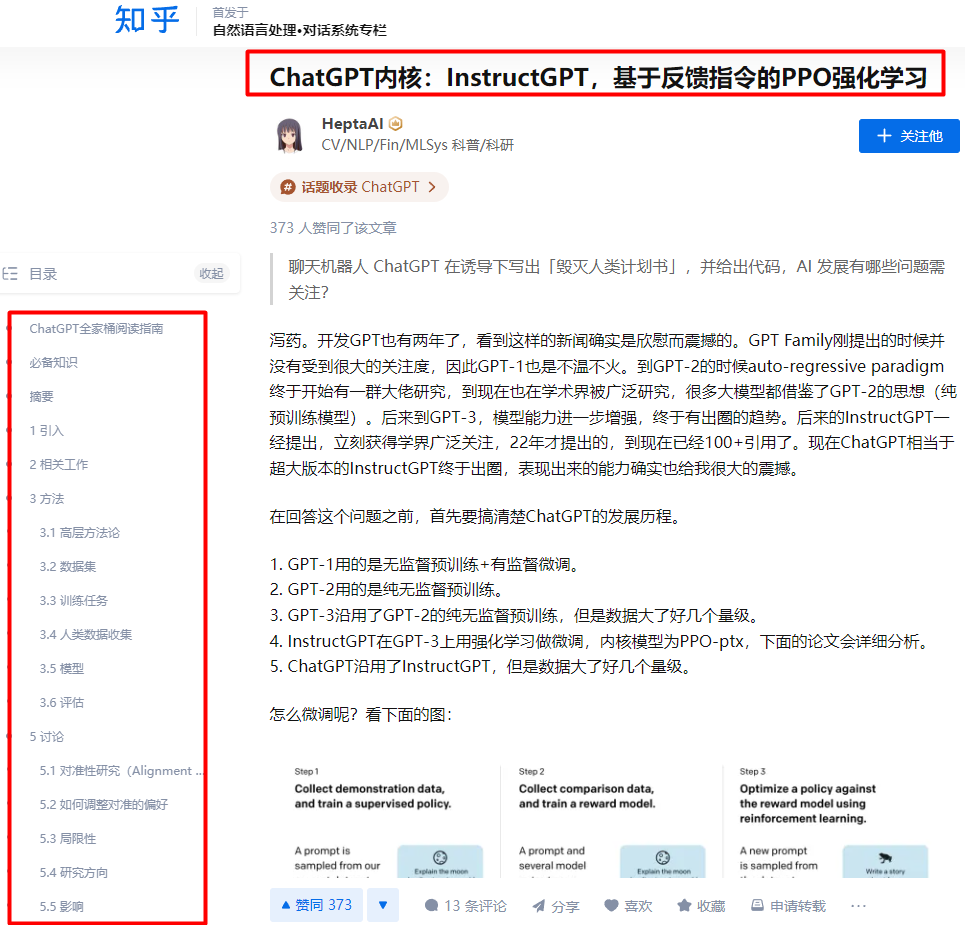Open 5.4 研究方向 in contents
The width and height of the screenshot is (965, 925).
click(x=74, y=873)
